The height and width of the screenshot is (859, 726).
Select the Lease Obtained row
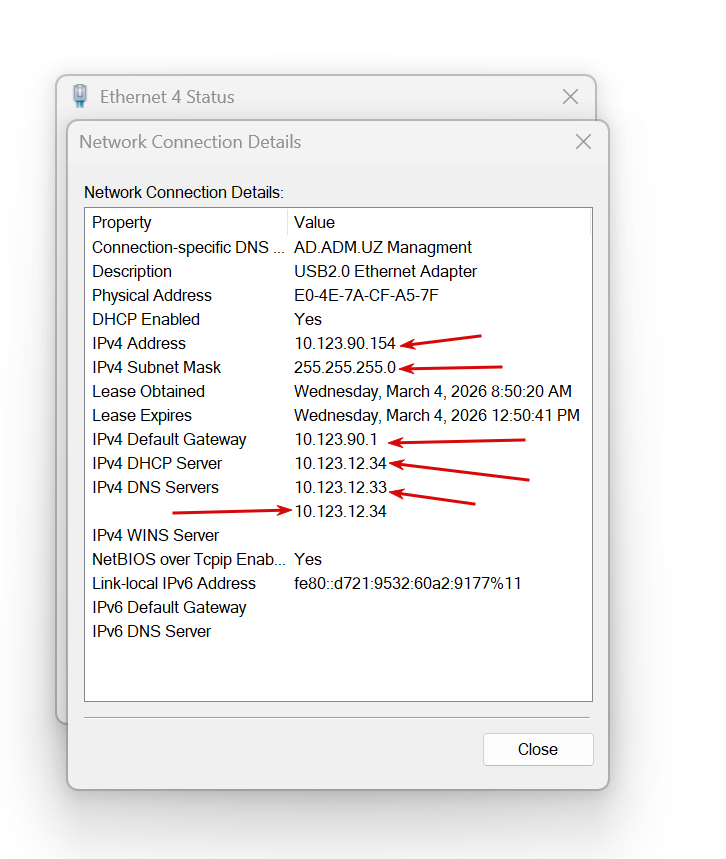(x=148, y=391)
